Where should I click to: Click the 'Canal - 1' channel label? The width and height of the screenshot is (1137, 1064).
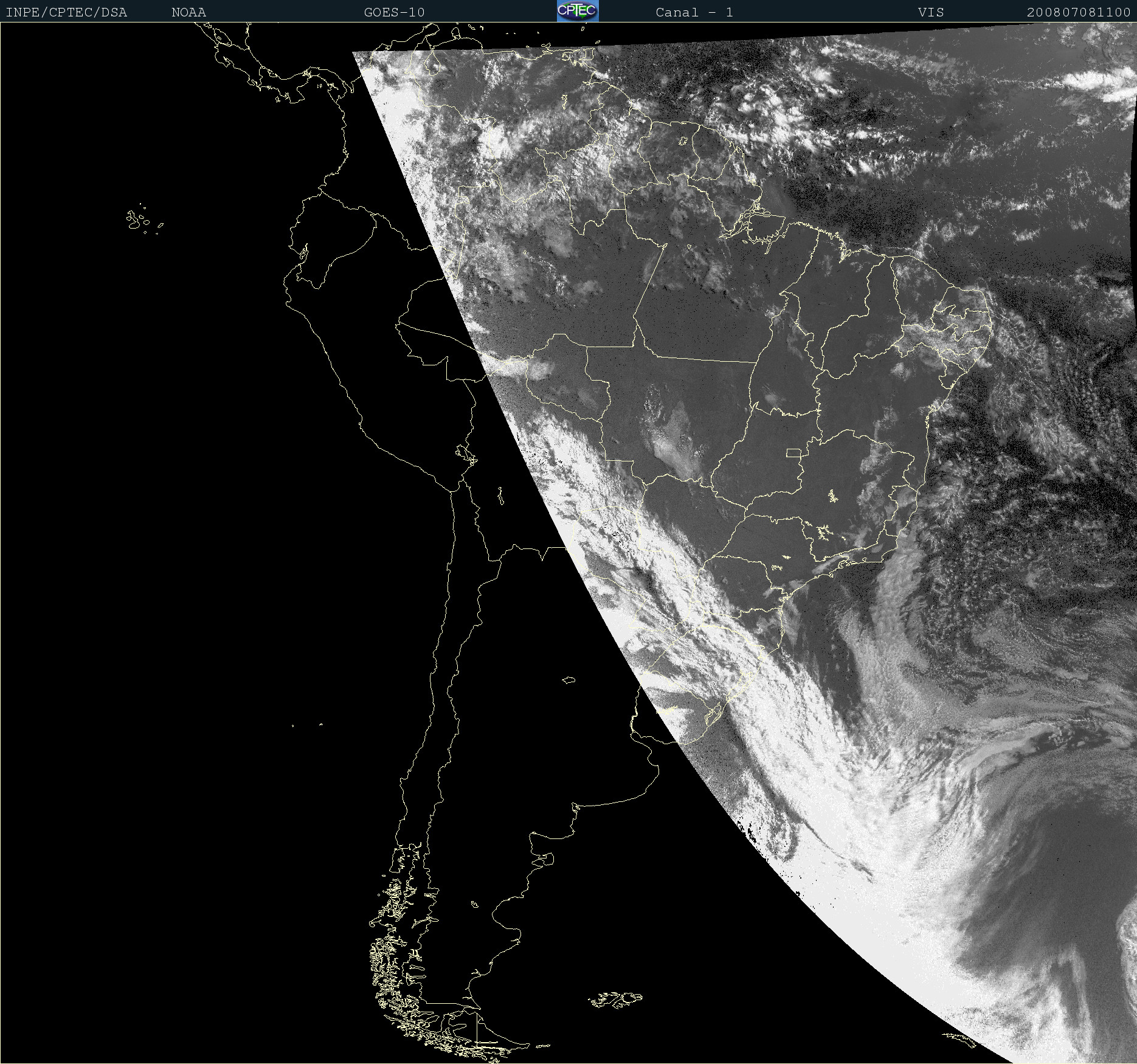694,12
